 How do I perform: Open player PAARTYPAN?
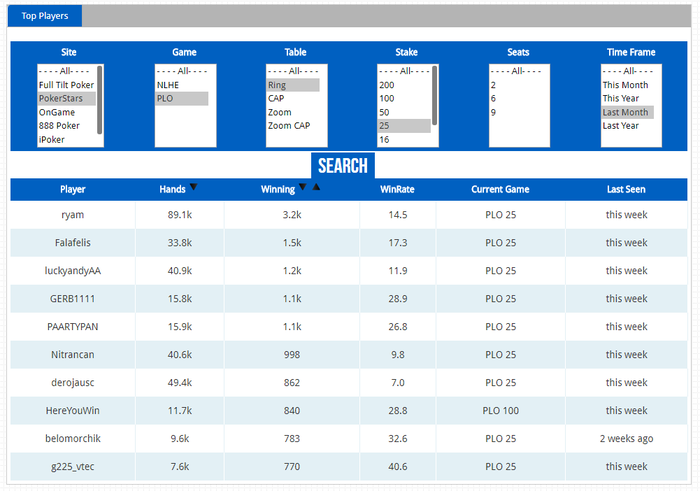click(73, 327)
